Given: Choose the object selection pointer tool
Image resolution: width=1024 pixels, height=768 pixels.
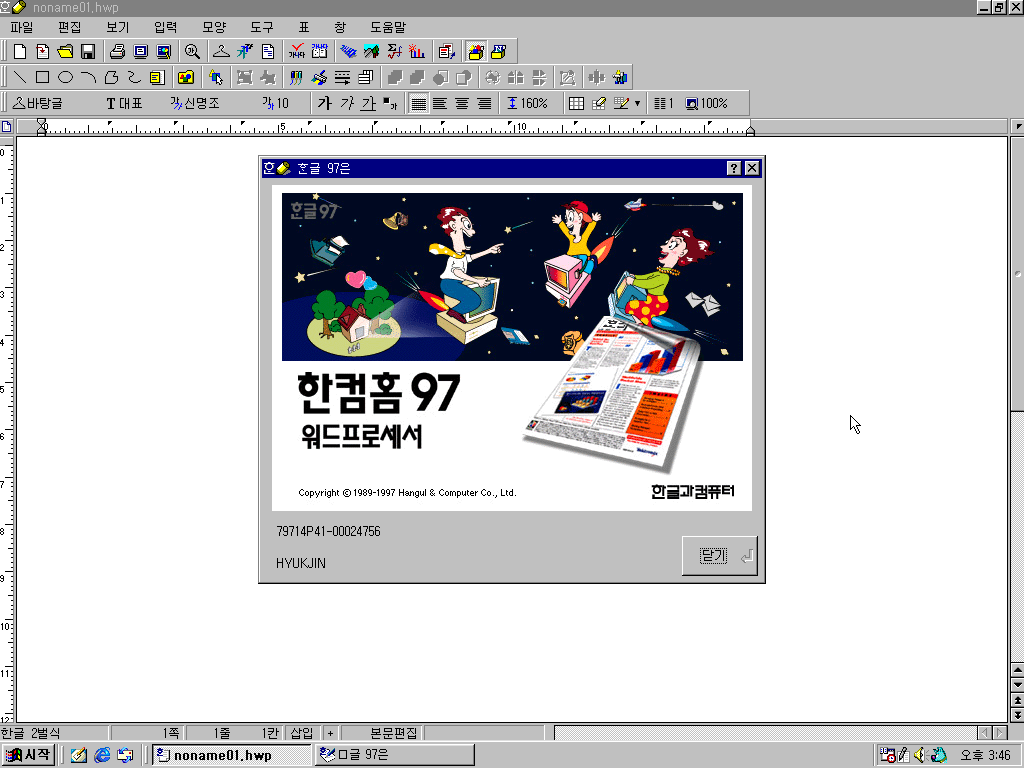Looking at the screenshot, I should pos(216,78).
